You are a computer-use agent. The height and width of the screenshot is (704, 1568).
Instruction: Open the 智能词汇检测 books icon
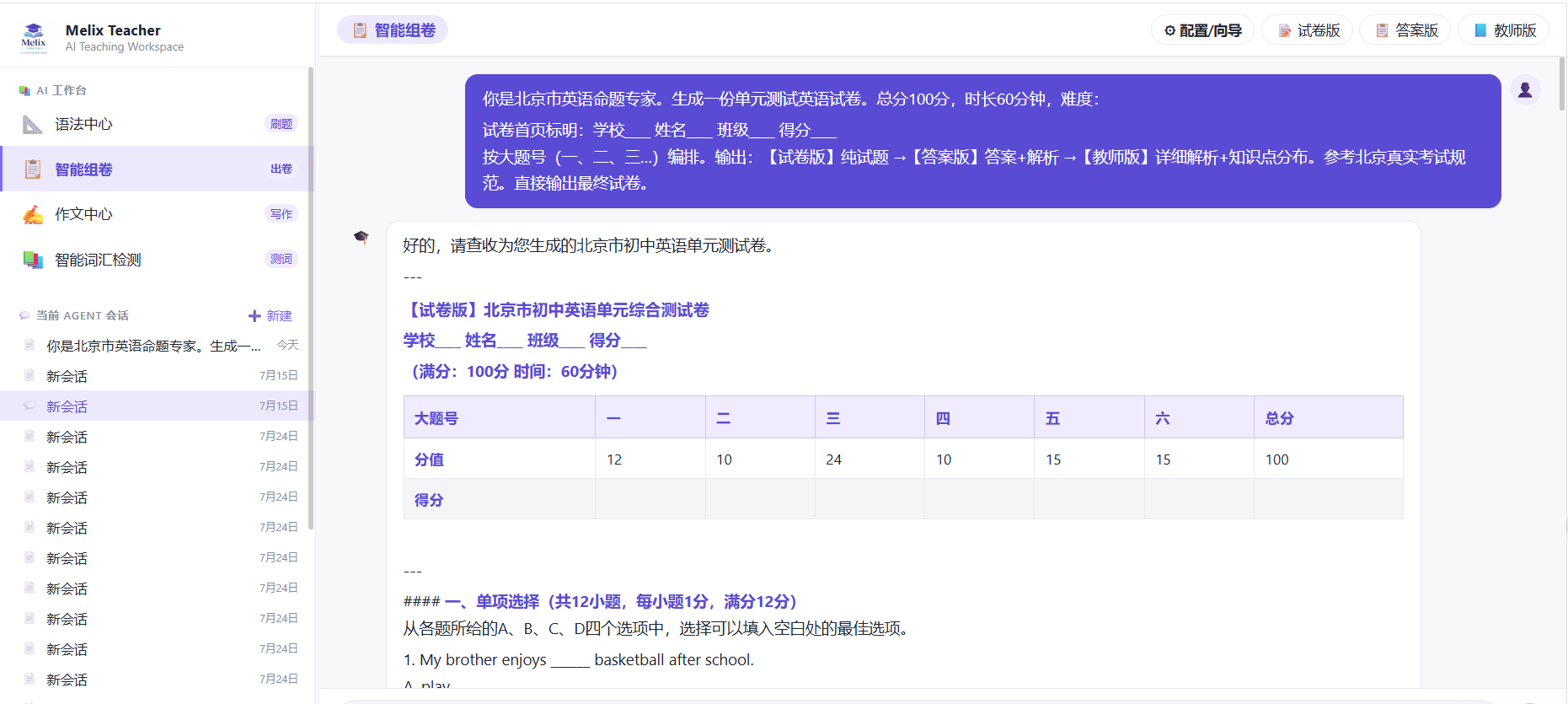point(33,260)
